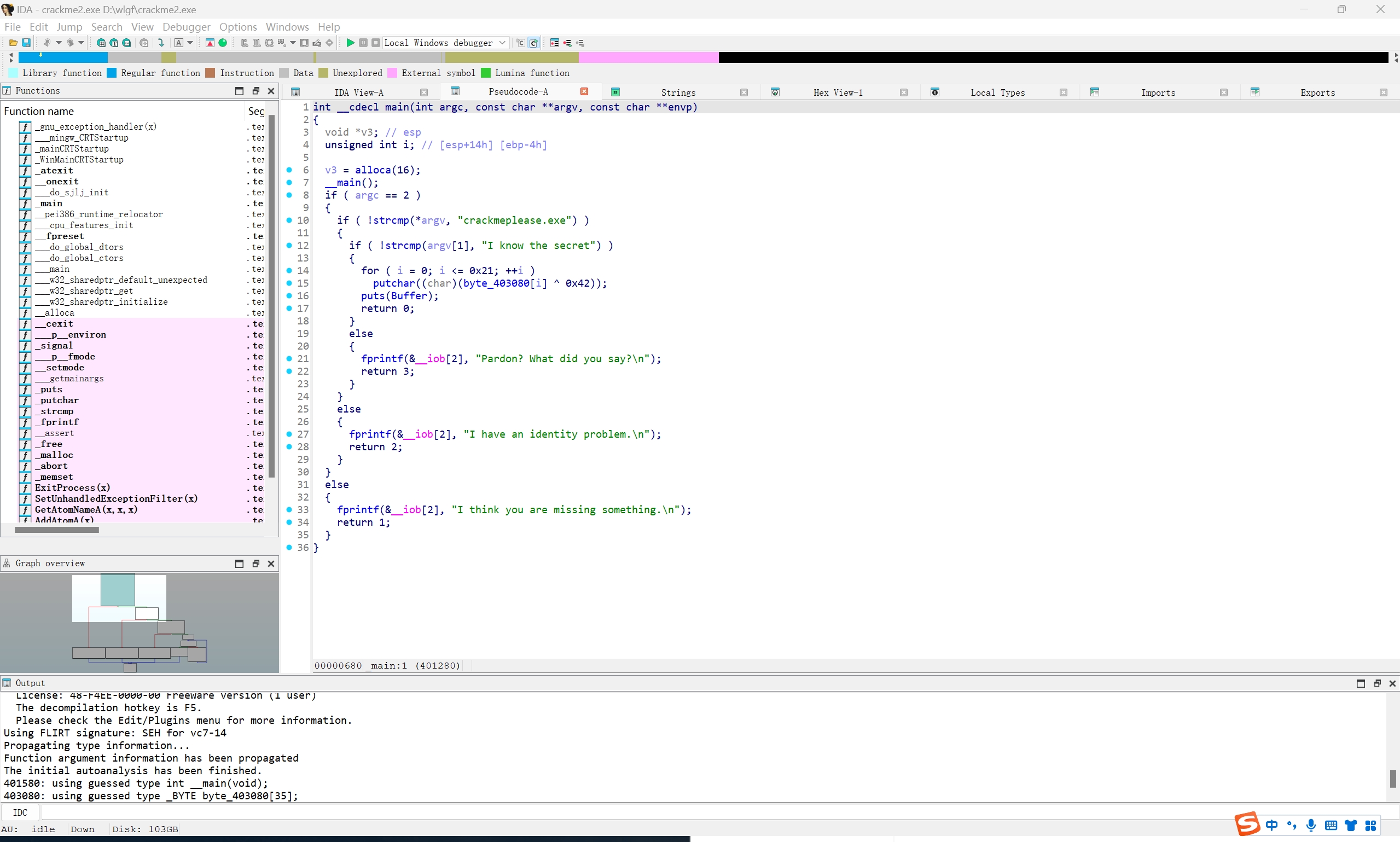Switch to the Exports tab
The width and height of the screenshot is (1400, 842).
[1317, 92]
